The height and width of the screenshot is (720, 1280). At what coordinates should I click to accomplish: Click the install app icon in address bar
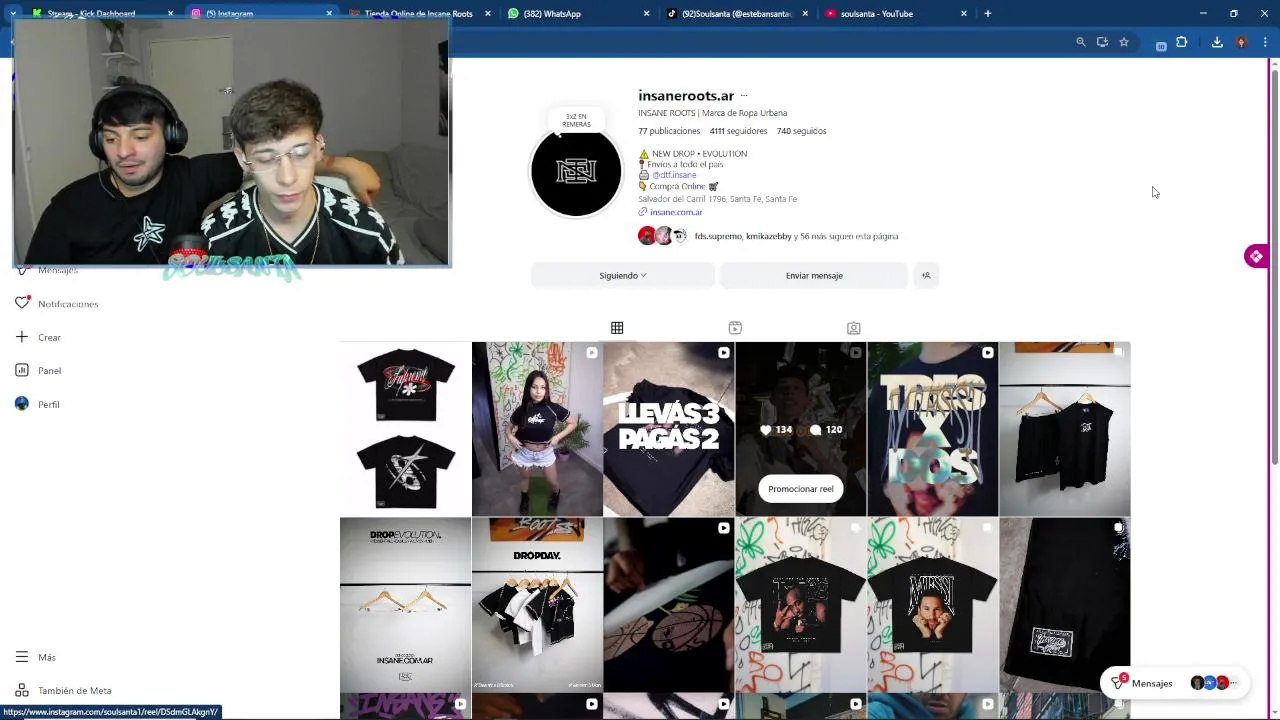point(1102,42)
